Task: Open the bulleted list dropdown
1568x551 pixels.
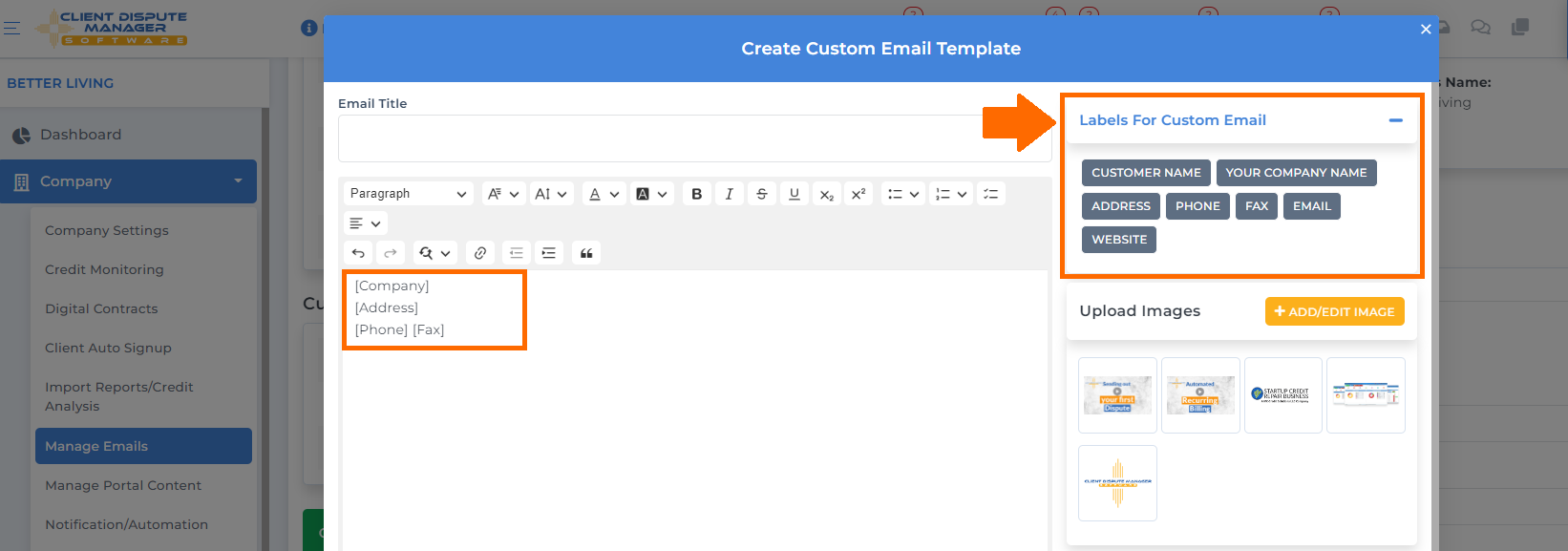Action: (x=902, y=194)
